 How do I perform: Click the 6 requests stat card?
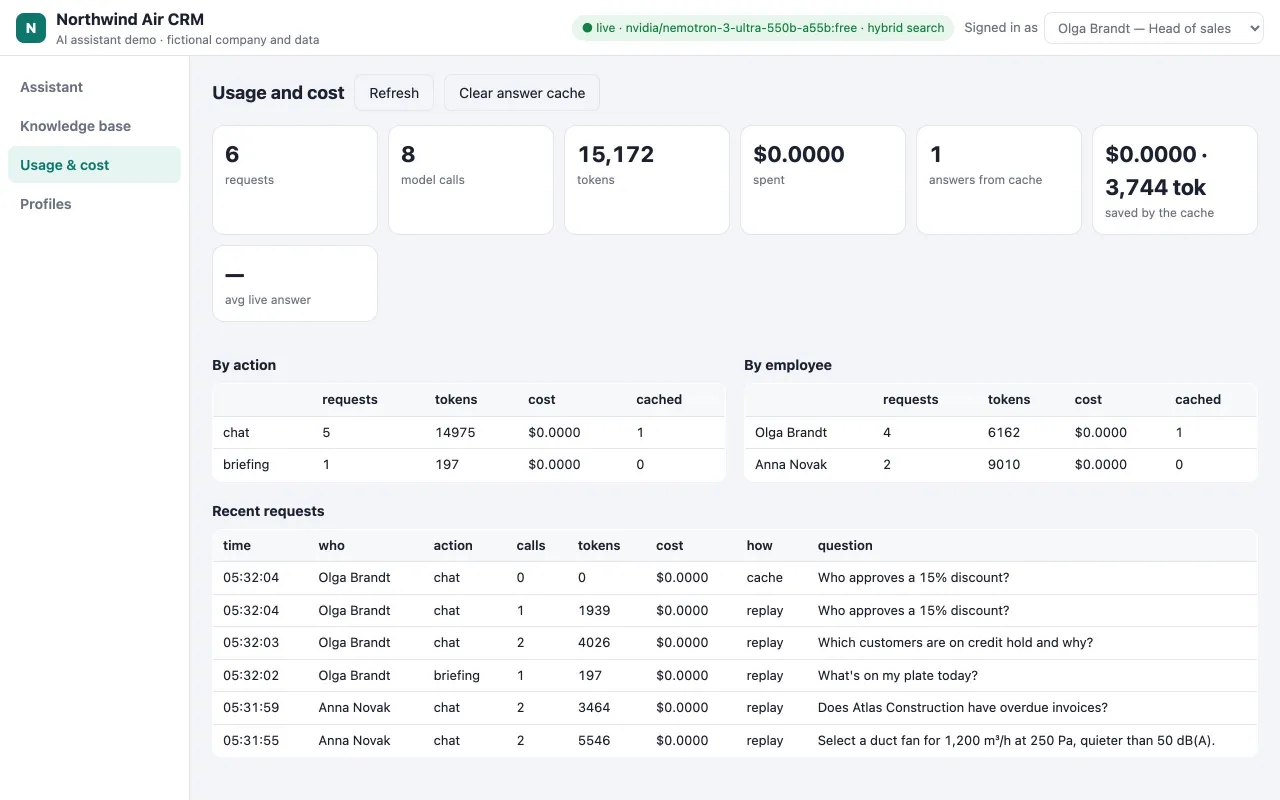(295, 180)
